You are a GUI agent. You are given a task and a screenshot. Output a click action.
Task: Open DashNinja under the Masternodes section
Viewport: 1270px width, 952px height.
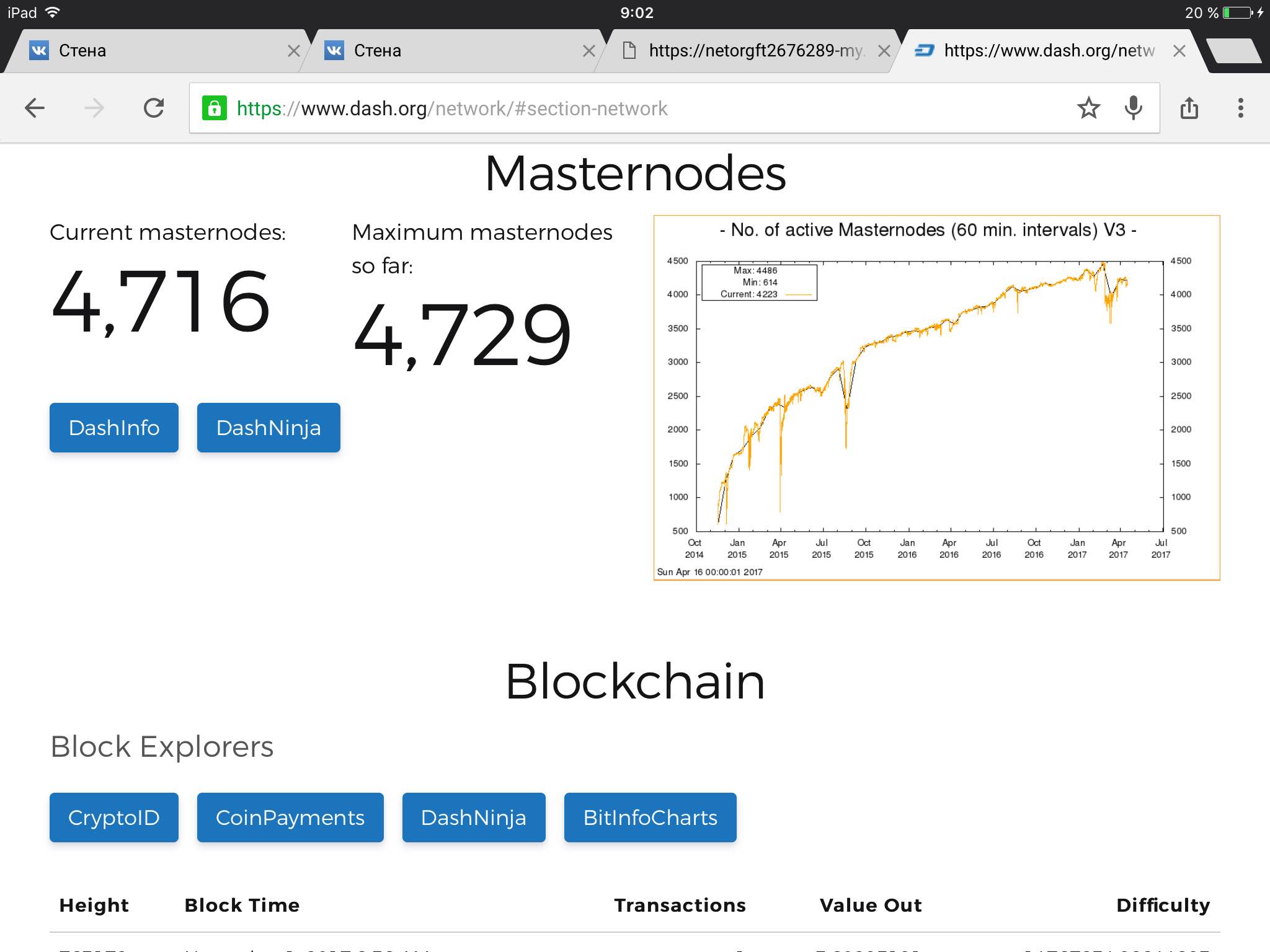pos(269,428)
